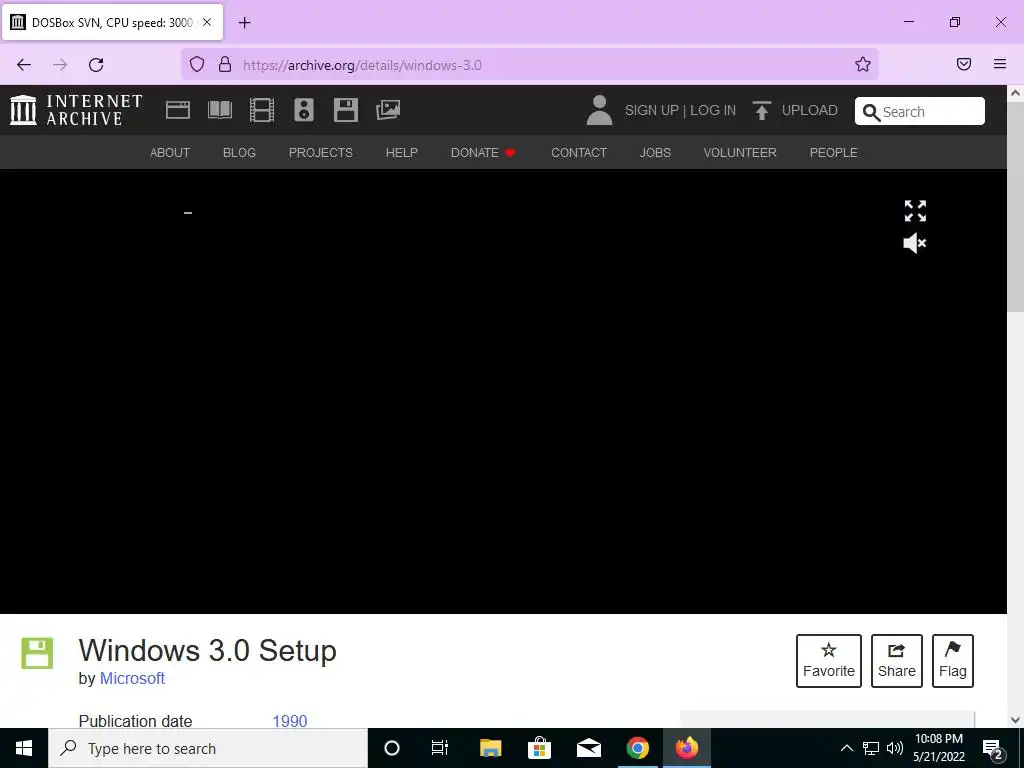Open the VOLUNTEER menu item
Screen dimensions: 1024x768
tap(740, 152)
